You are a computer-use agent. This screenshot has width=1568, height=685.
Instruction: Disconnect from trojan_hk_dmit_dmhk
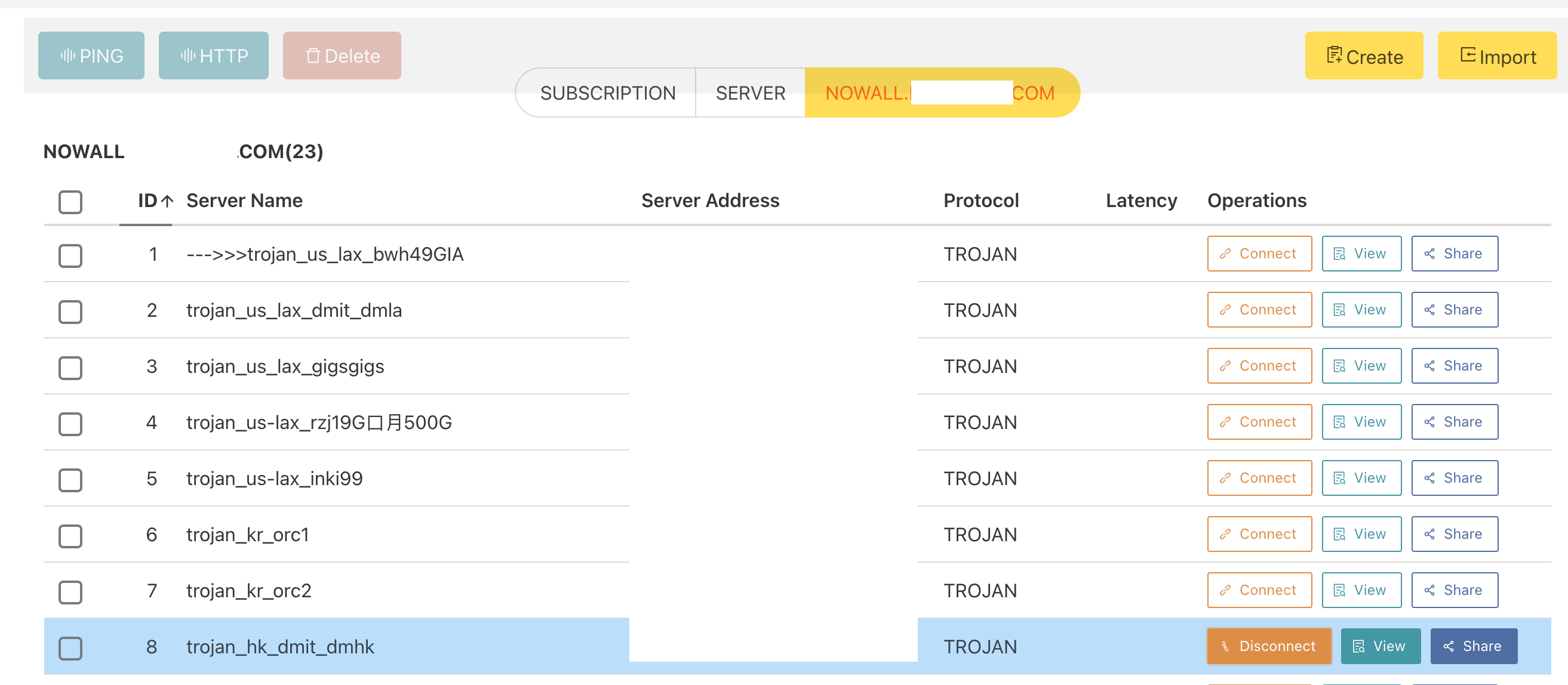pos(1268,646)
